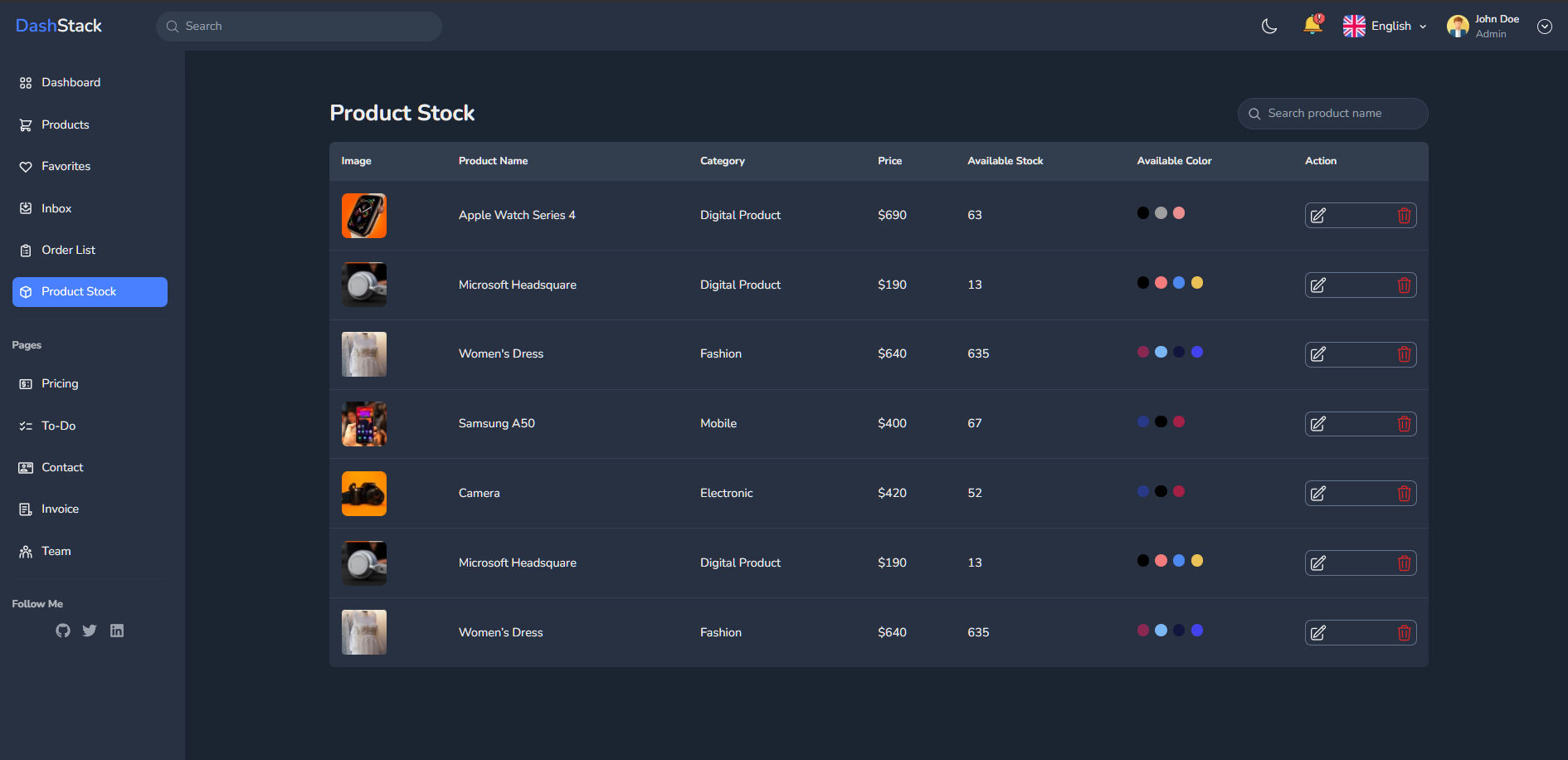Click the Search product name field
The height and width of the screenshot is (760, 1568).
[x=1332, y=113]
